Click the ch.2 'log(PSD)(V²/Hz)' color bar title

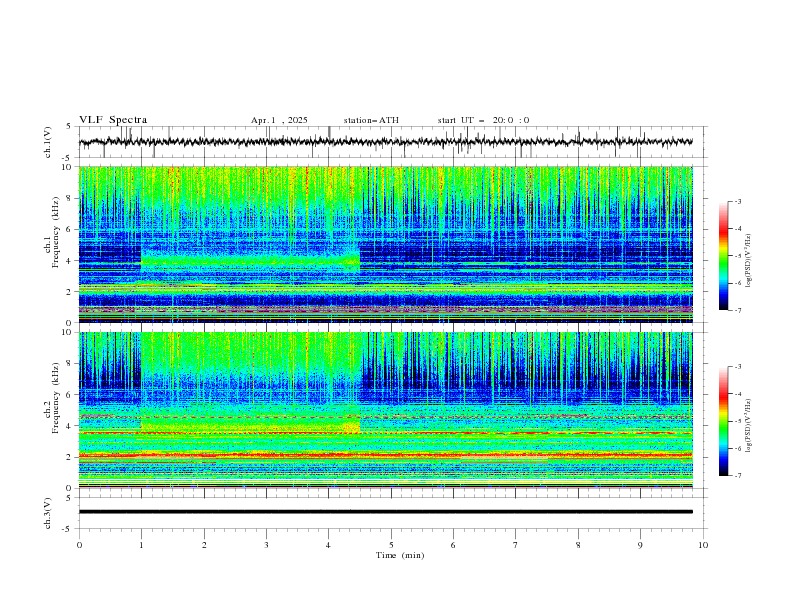(749, 426)
